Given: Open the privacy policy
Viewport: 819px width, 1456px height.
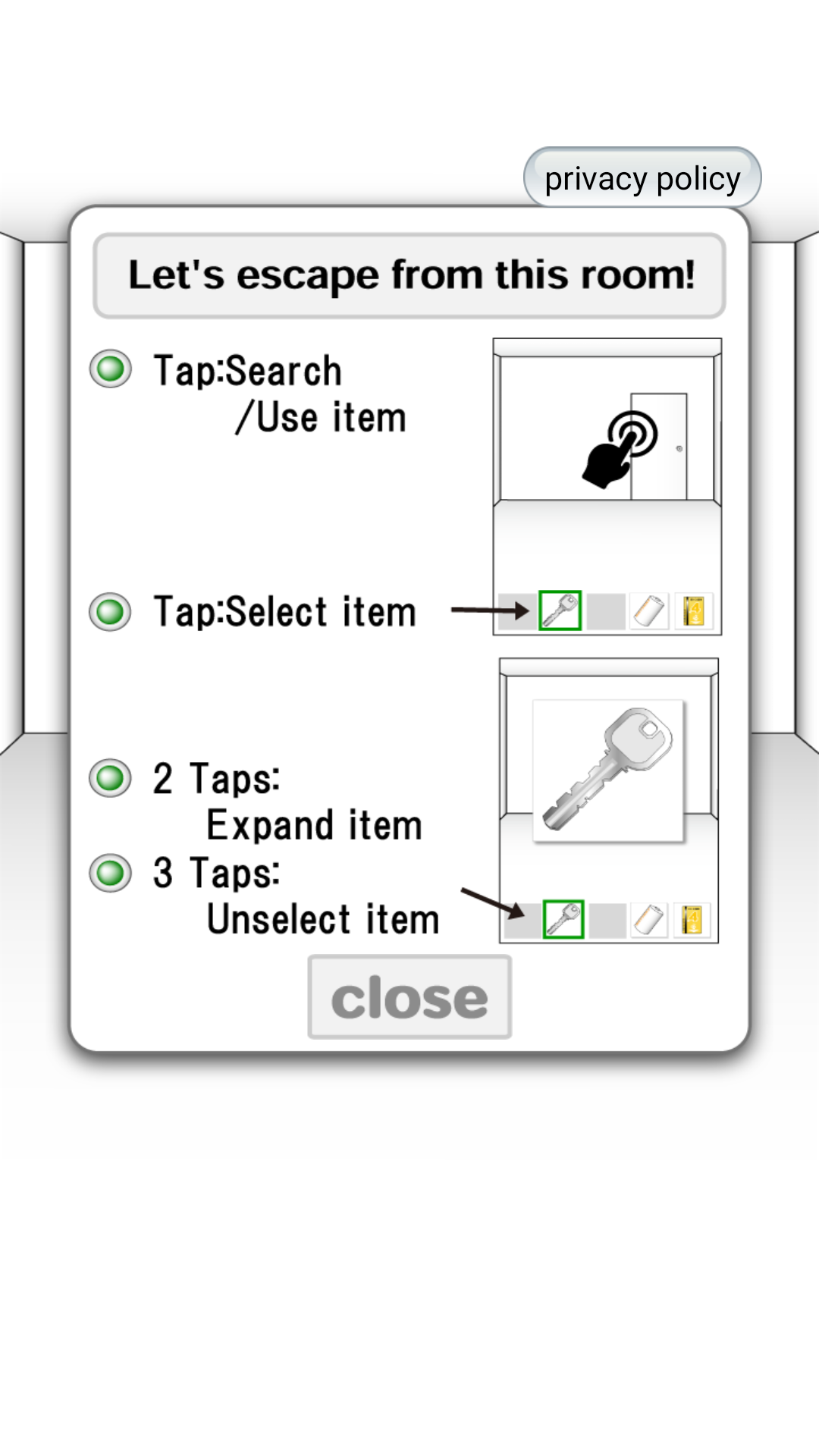Looking at the screenshot, I should (642, 179).
